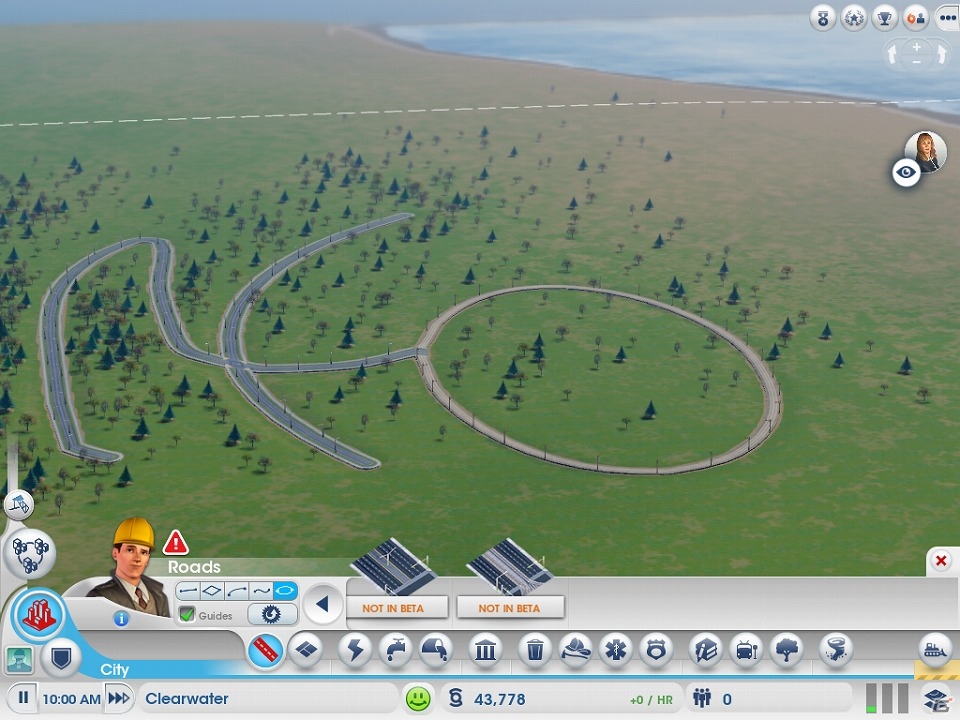Select the second streetcar avenue thumbnail
This screenshot has width=960, height=720.
(509, 566)
